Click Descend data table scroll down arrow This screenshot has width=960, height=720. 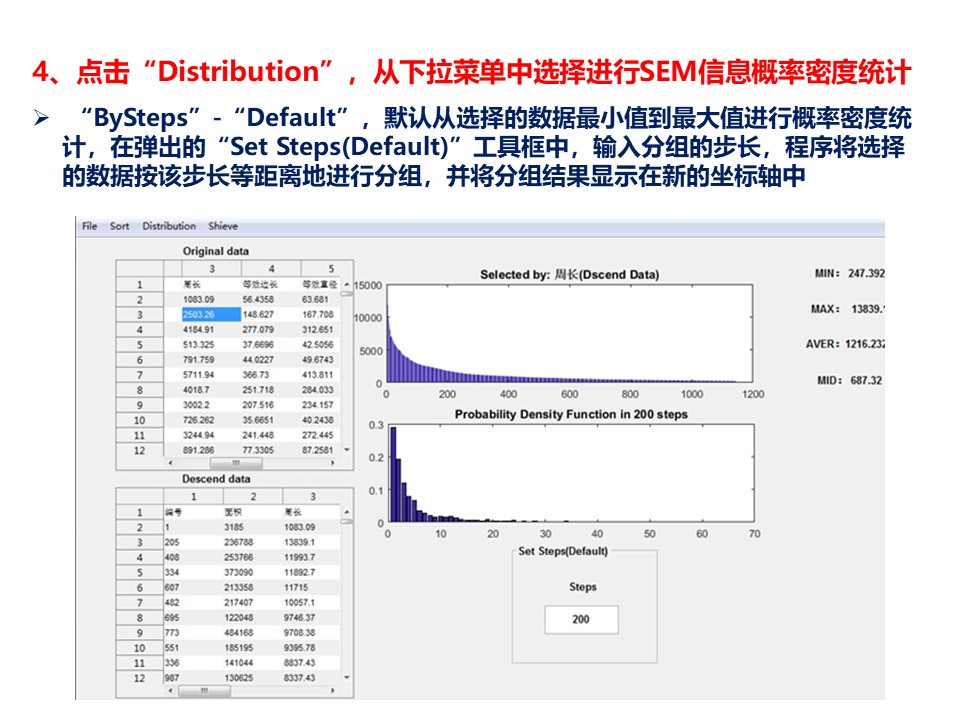pyautogui.click(x=347, y=678)
